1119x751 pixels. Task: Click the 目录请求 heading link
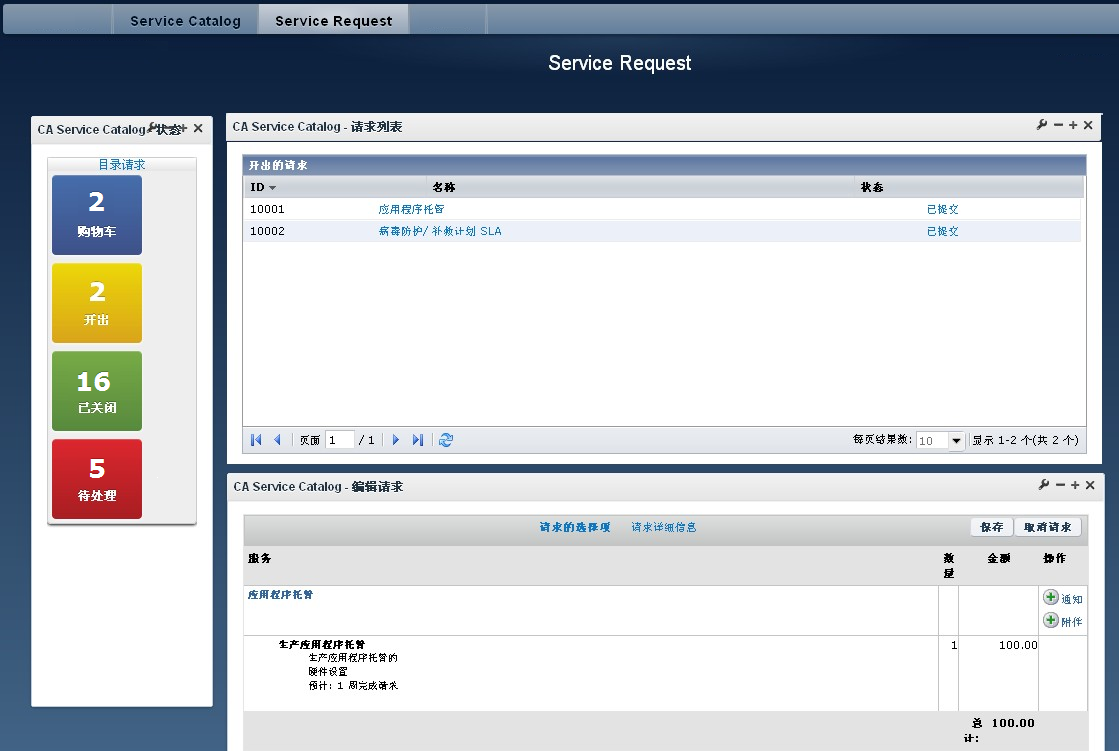[122, 164]
